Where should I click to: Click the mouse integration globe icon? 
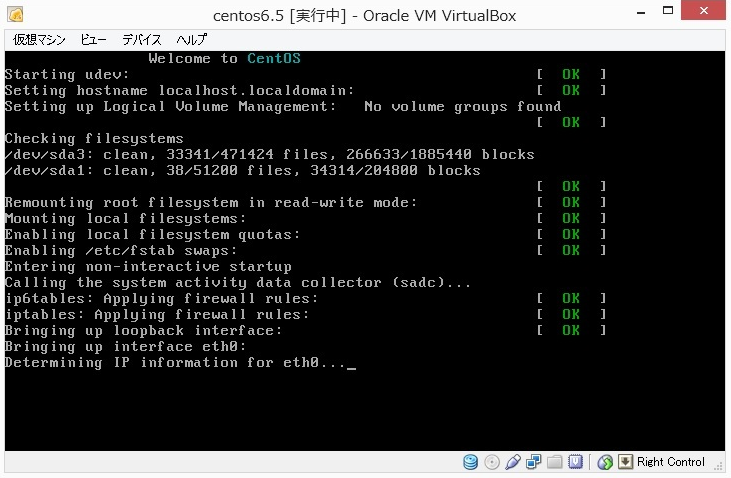(605, 462)
